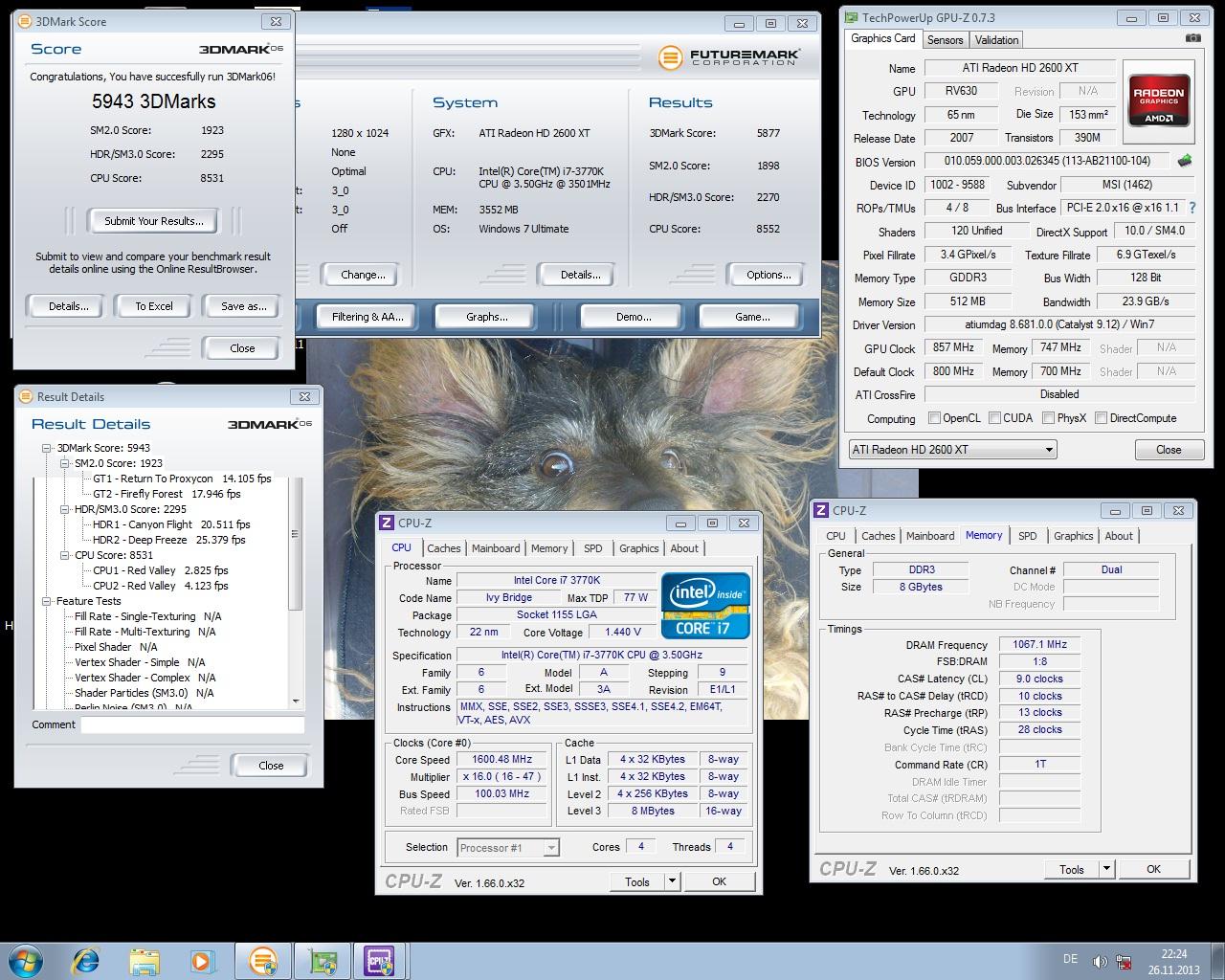Switch to Sensors tab in GPU-Z
This screenshot has height=980, width=1225.
[945, 40]
